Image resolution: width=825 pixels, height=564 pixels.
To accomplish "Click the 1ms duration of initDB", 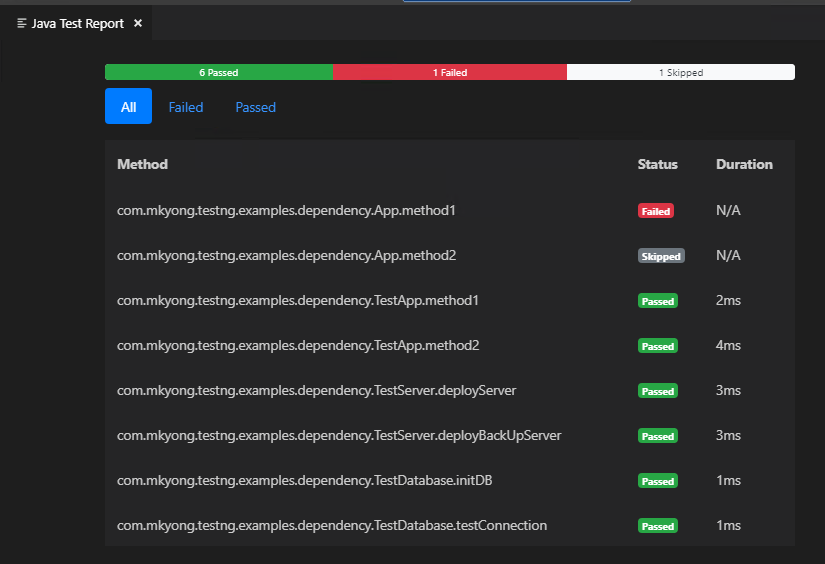I will click(729, 480).
